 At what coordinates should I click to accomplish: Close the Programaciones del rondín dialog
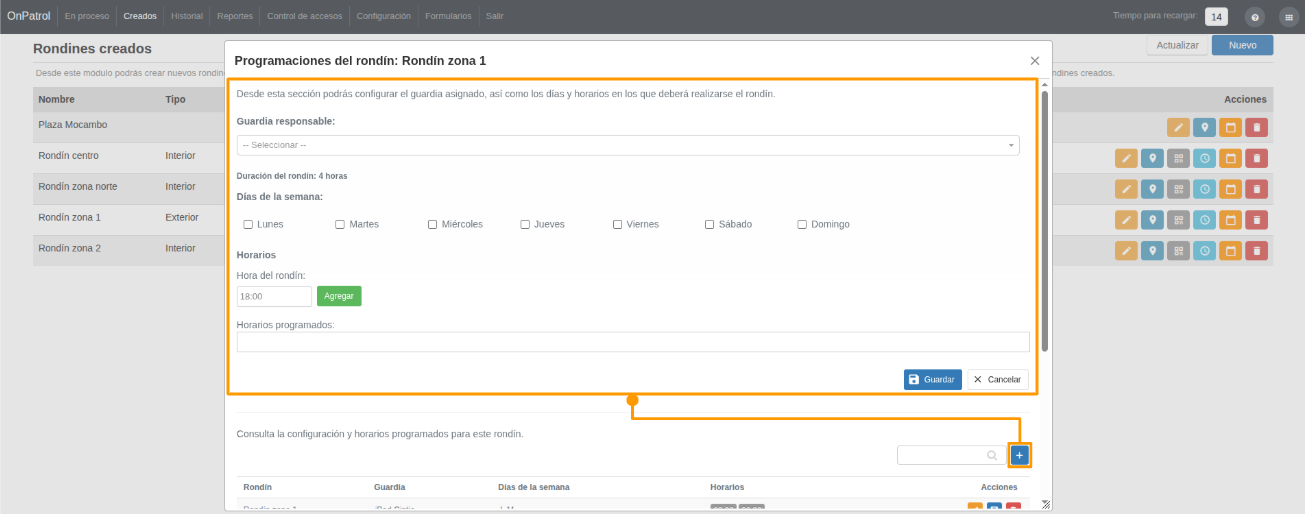[1035, 61]
